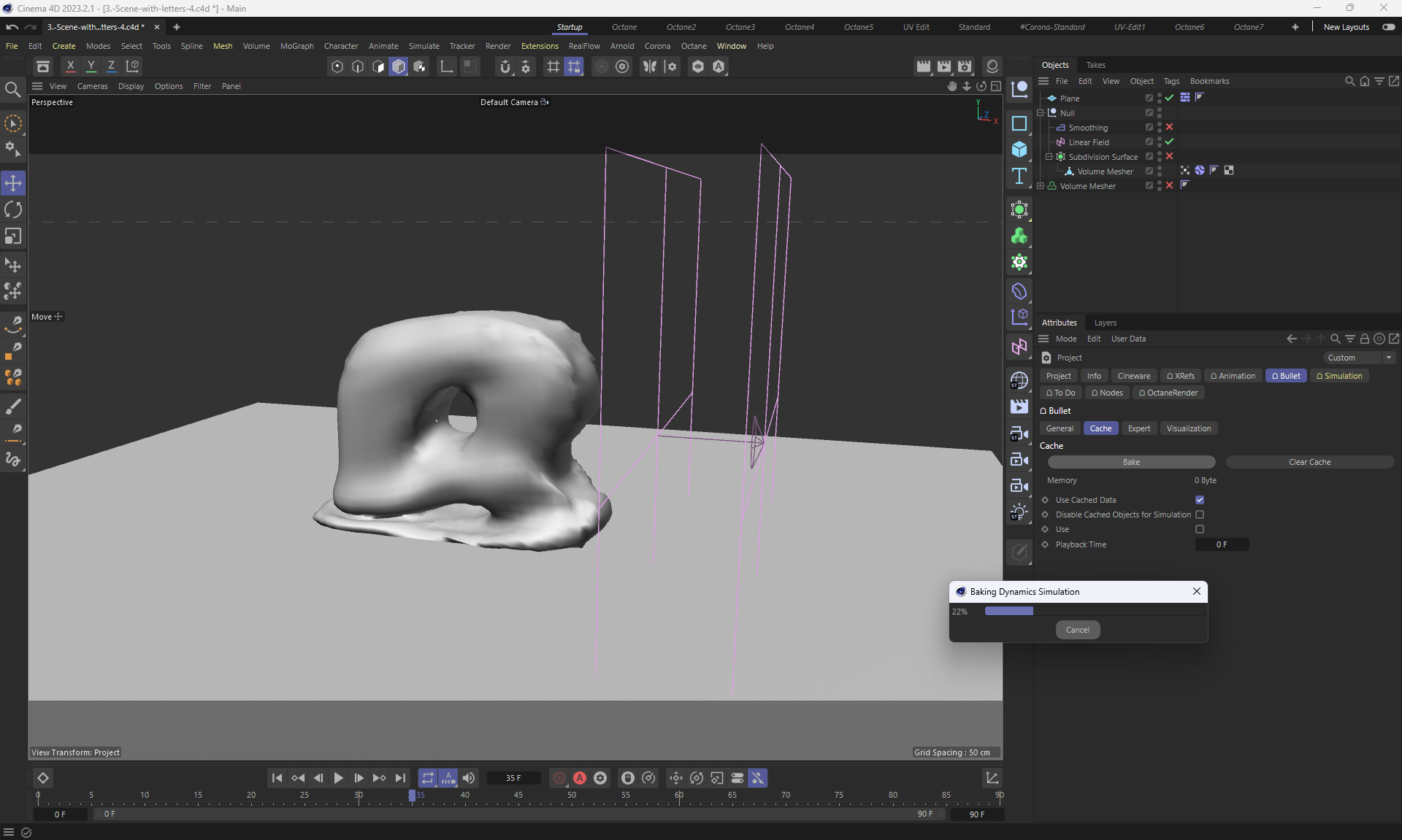Click the baking progress bar
Image resolution: width=1402 pixels, height=840 pixels.
tap(1094, 612)
